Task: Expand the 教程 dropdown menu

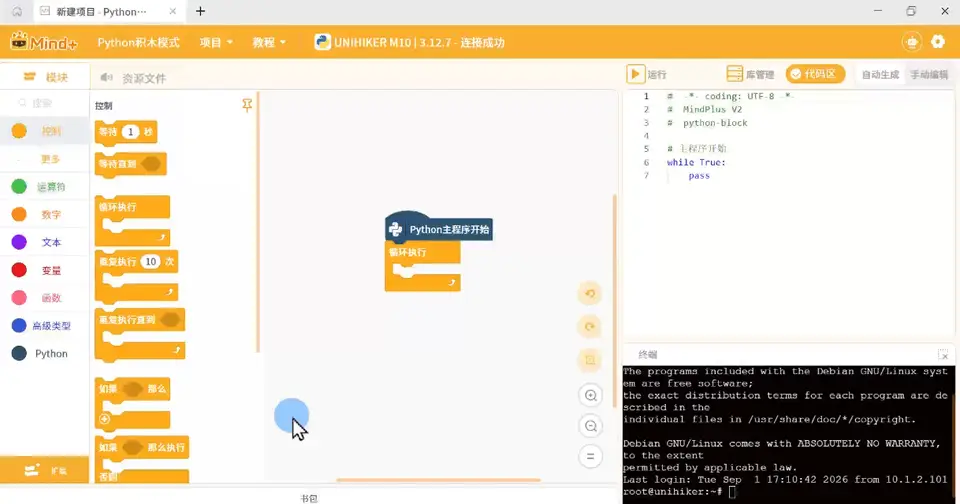Action: [x=269, y=42]
